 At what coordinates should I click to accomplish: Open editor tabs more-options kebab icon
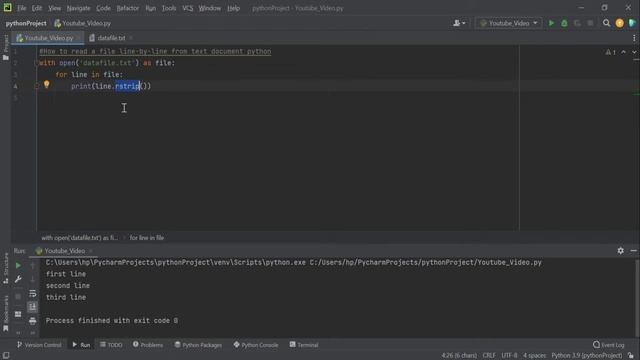coord(634,38)
